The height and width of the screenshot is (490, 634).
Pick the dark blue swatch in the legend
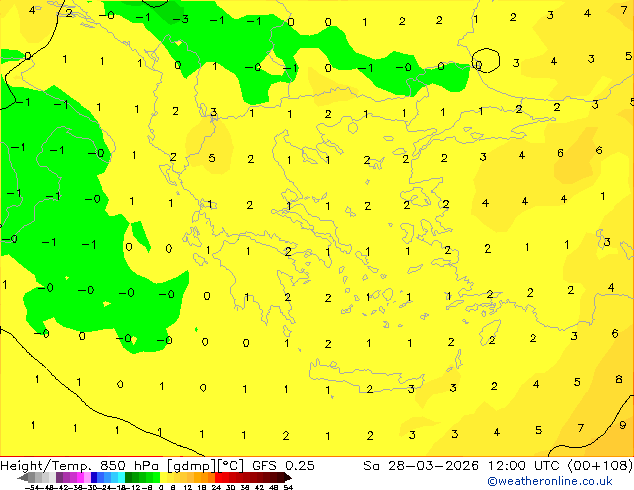94,478
